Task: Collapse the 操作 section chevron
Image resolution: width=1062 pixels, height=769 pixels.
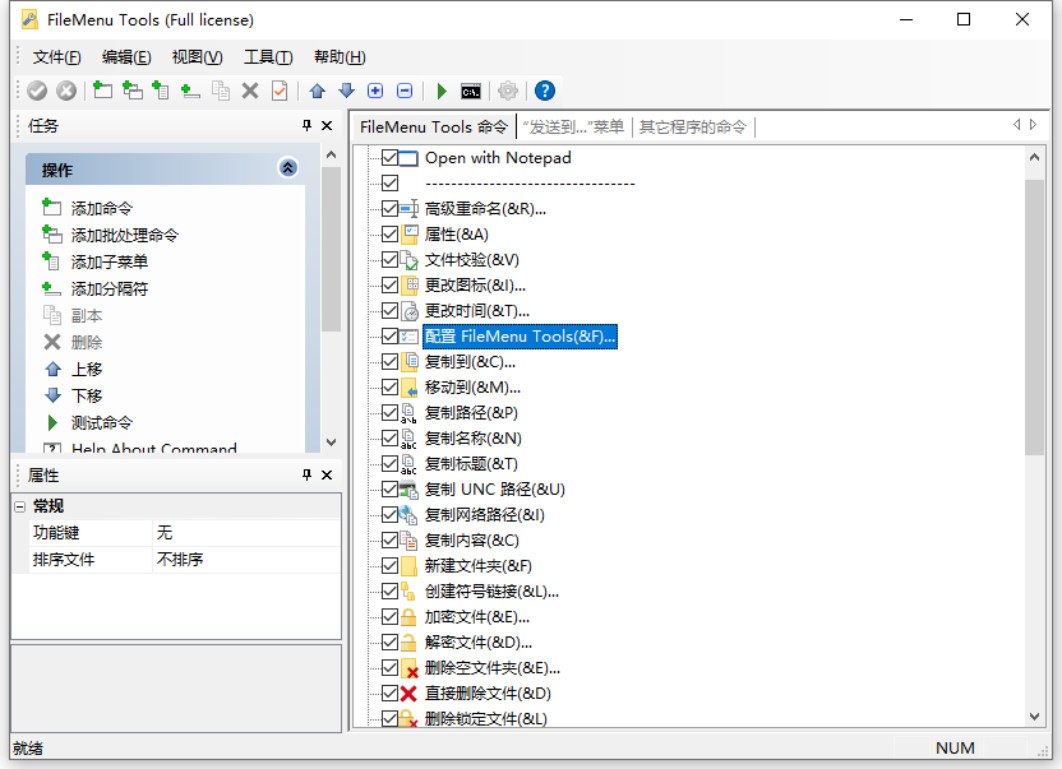Action: click(288, 167)
